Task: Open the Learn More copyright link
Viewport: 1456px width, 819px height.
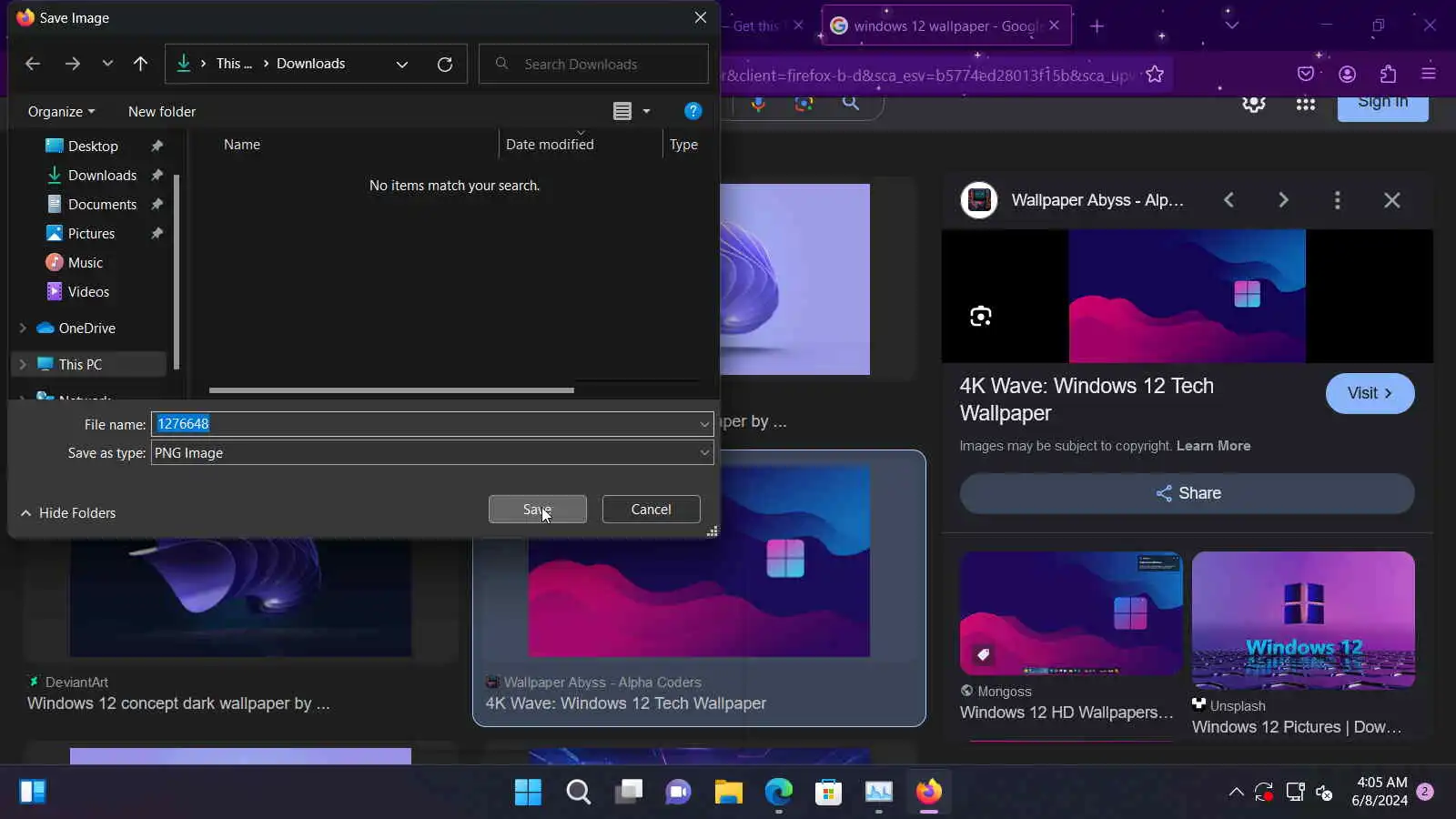Action: pos(1213,446)
